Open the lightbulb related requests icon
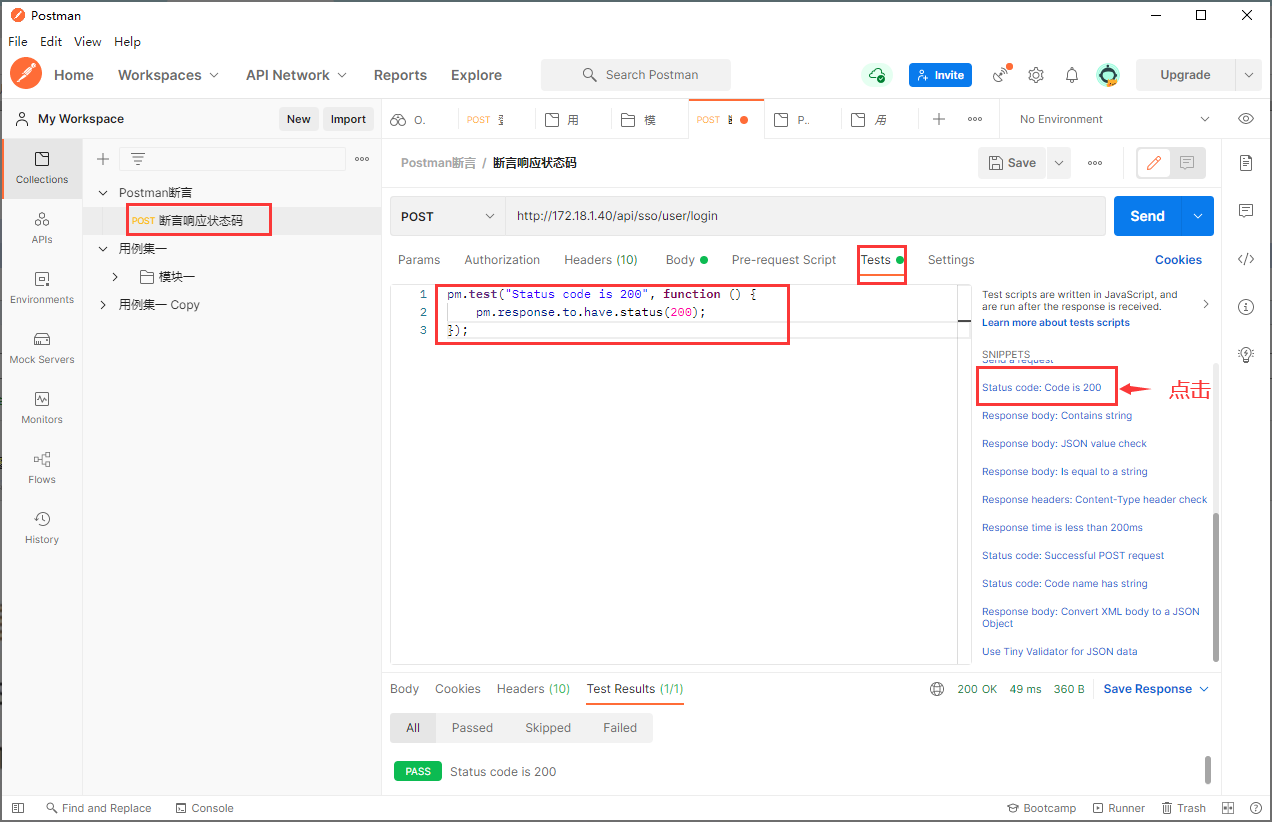 click(1246, 353)
